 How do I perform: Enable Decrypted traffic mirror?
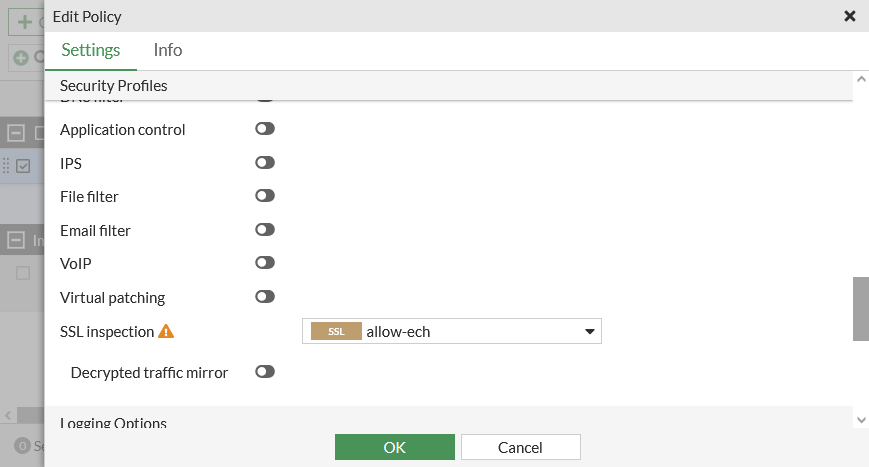265,372
